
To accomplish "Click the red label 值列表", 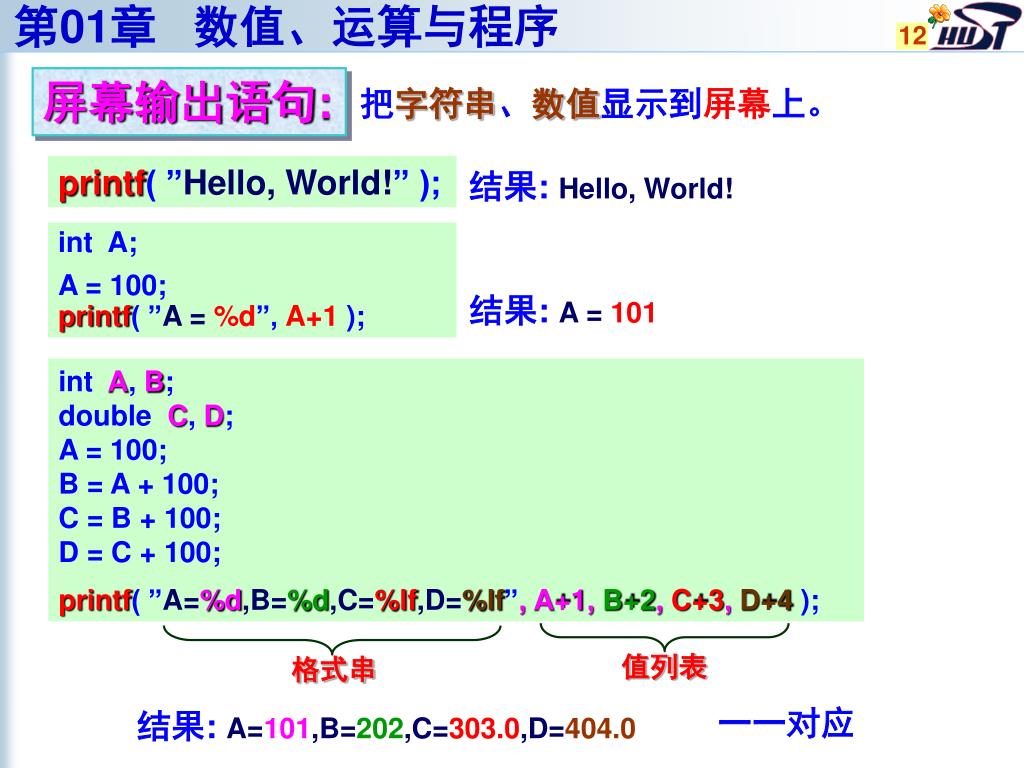I will click(664, 667).
